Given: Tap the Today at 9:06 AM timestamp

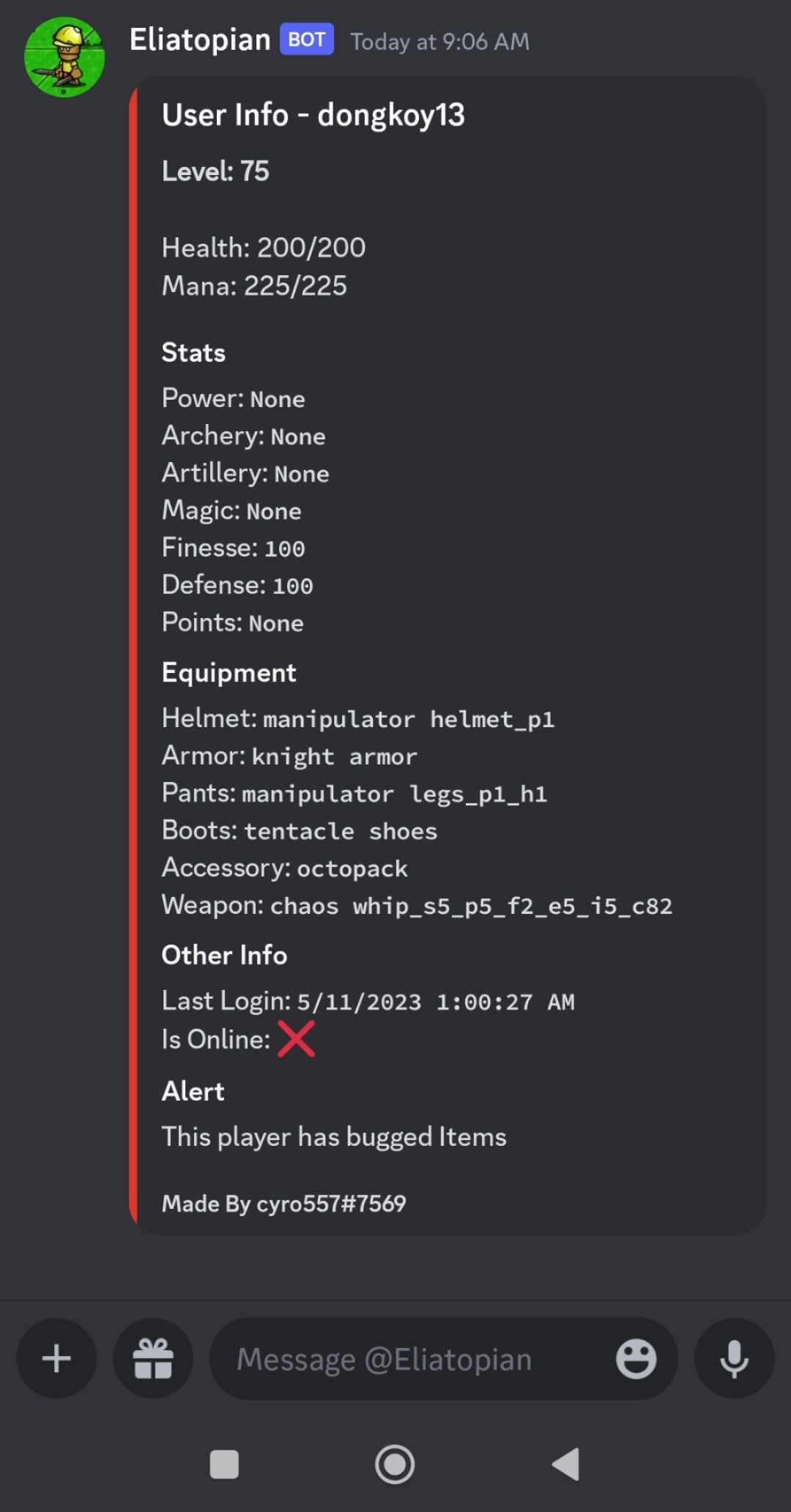Looking at the screenshot, I should (x=439, y=42).
